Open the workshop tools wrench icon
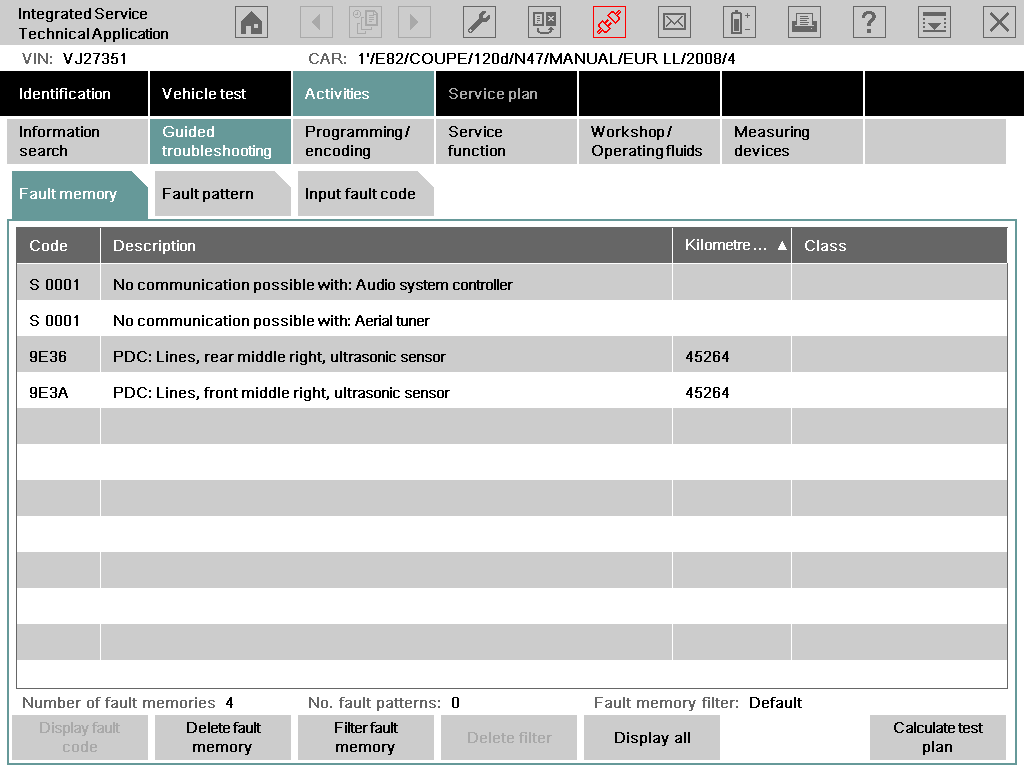This screenshot has height=768, width=1024. tap(478, 21)
